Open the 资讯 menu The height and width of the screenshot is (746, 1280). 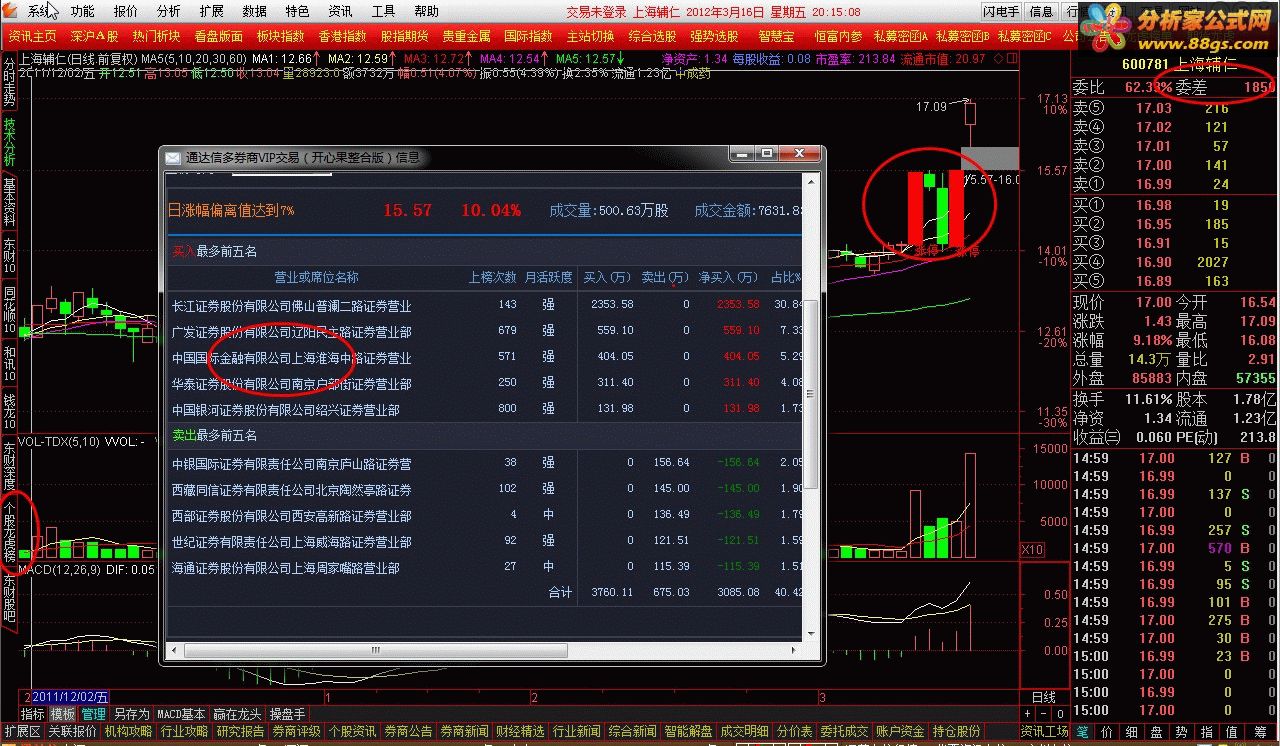340,12
